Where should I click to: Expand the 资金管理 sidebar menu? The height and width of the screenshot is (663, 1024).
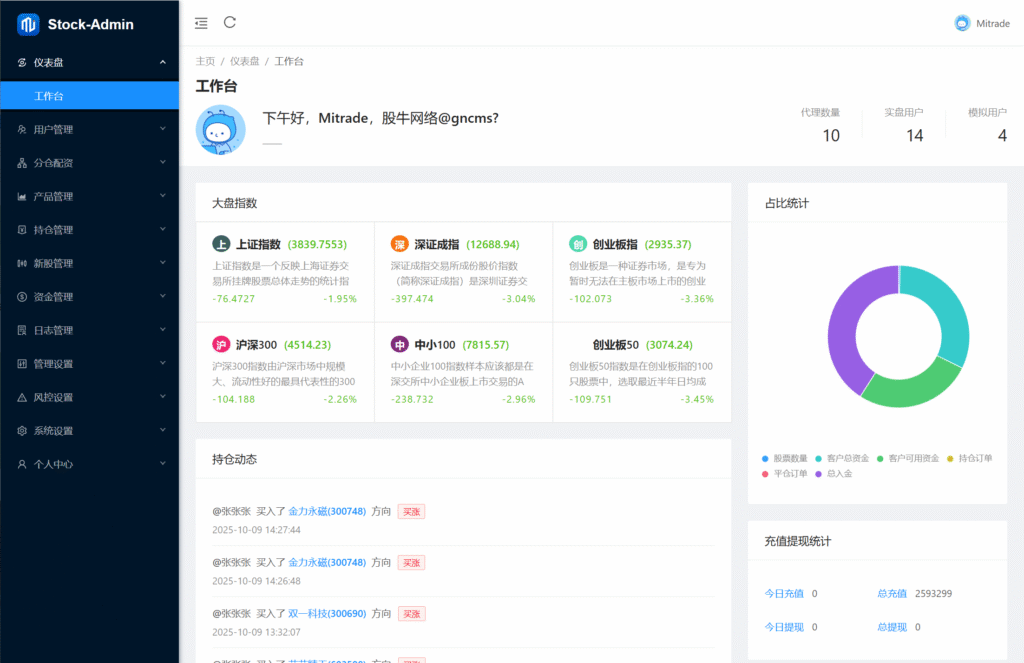pos(89,297)
